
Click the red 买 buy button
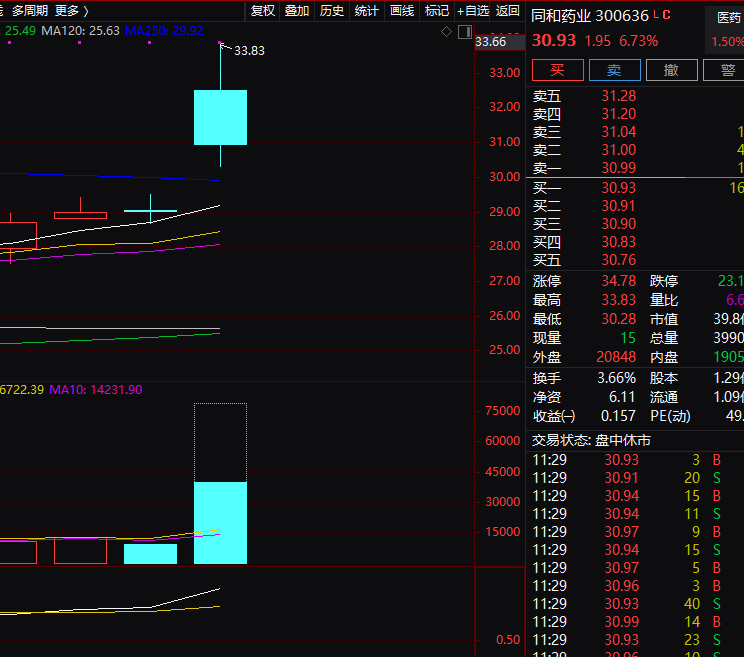click(558, 70)
